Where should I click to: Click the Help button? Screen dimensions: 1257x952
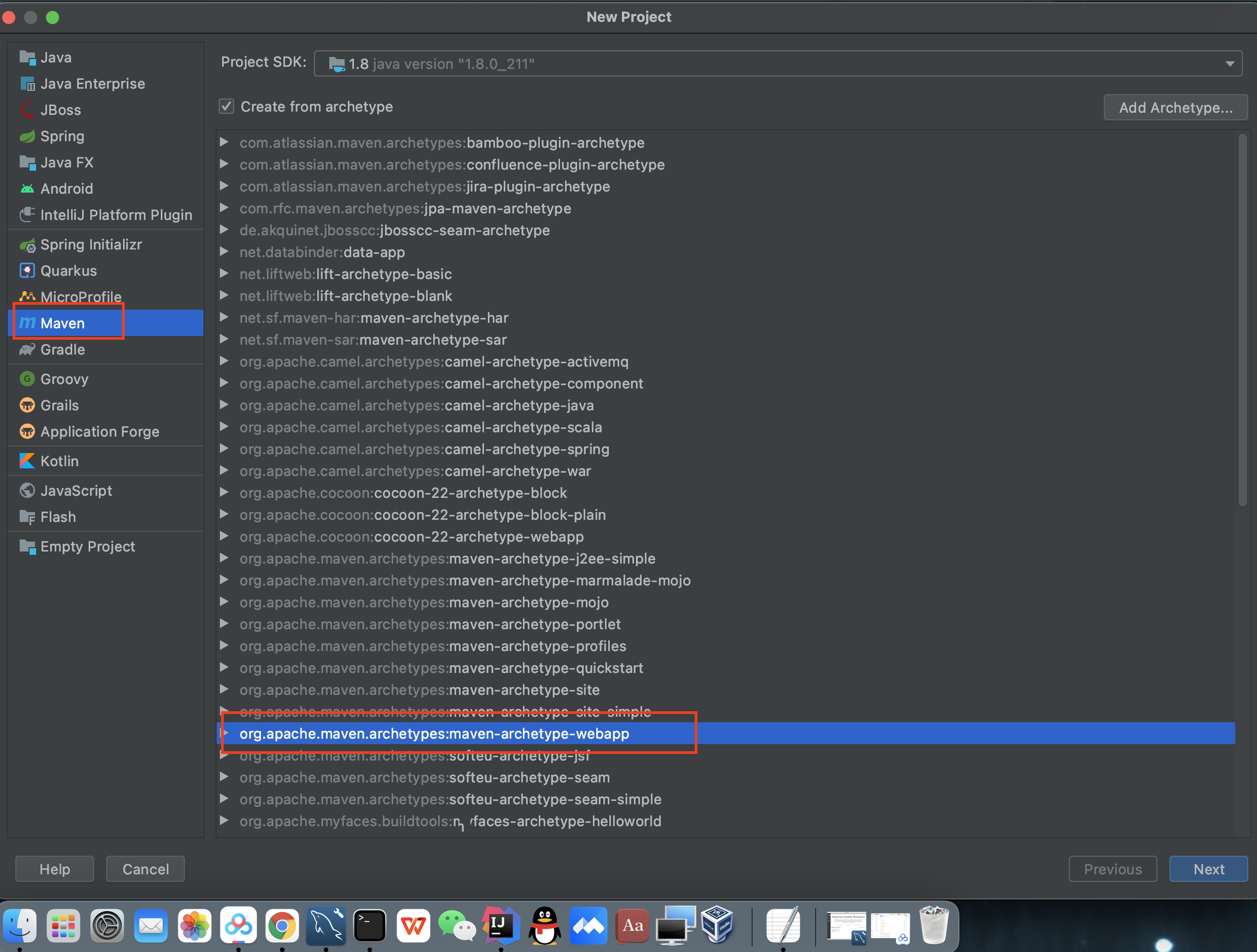point(55,869)
